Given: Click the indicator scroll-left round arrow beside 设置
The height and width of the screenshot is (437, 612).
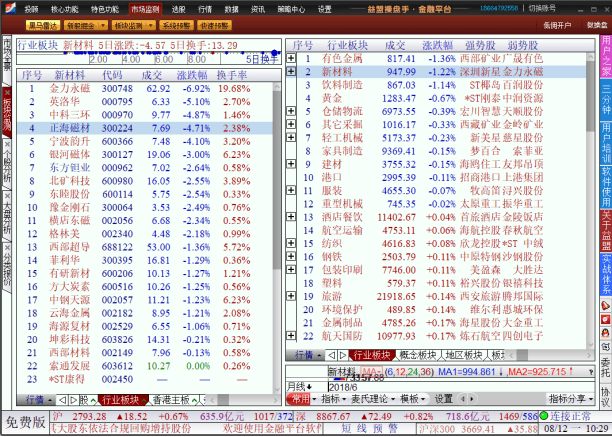Looking at the screenshot, I should click(463, 399).
